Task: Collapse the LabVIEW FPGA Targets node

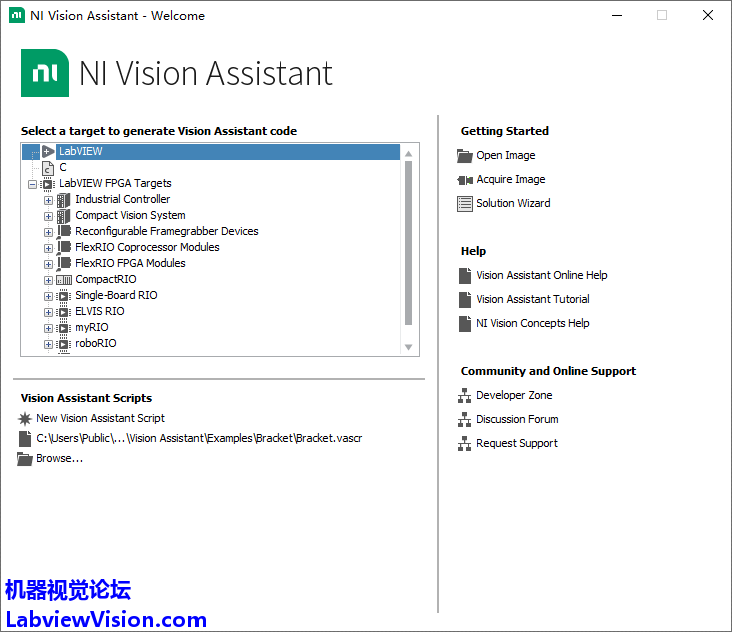Action: coord(32,183)
